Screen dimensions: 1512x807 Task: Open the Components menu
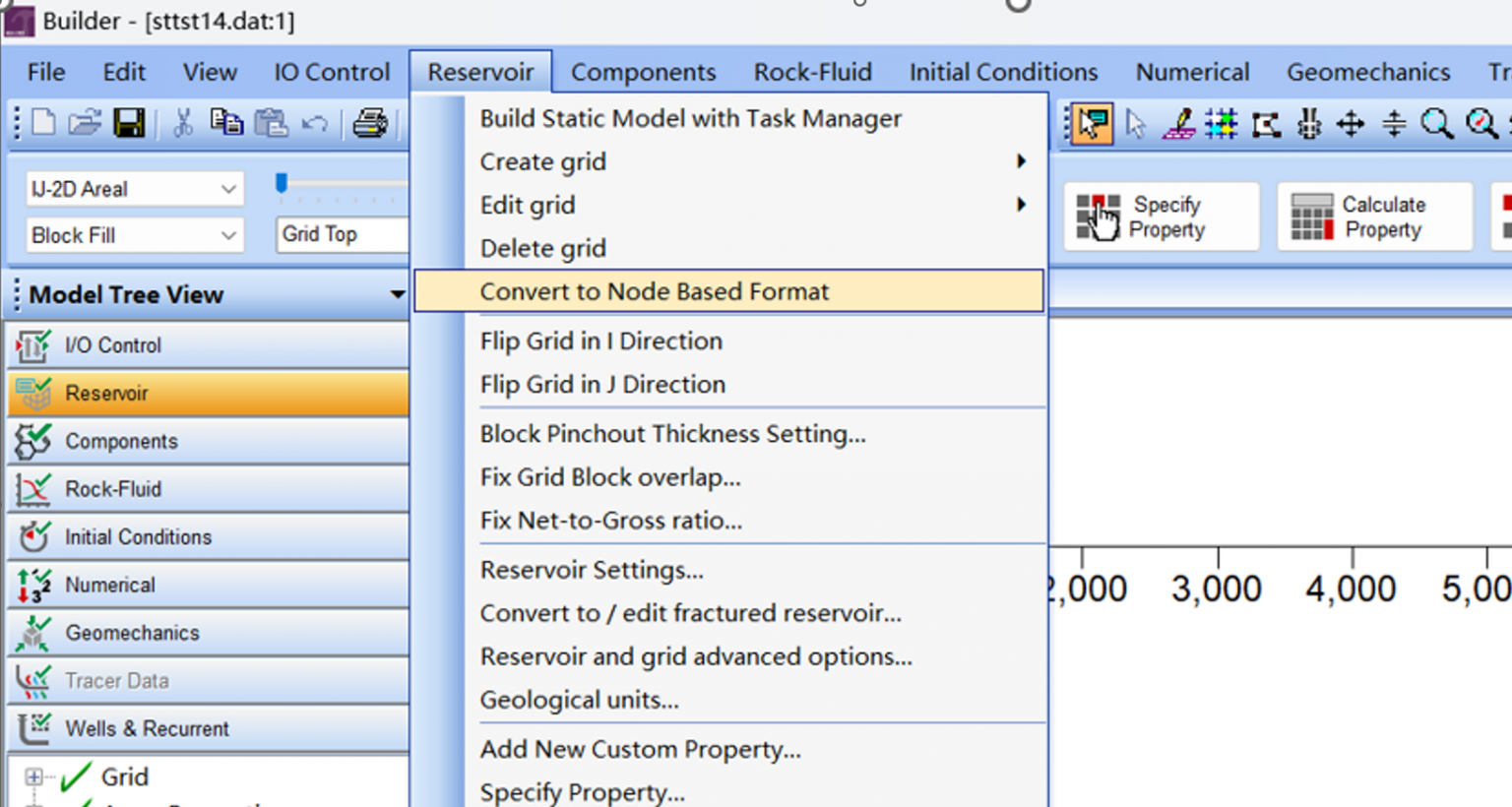click(643, 72)
